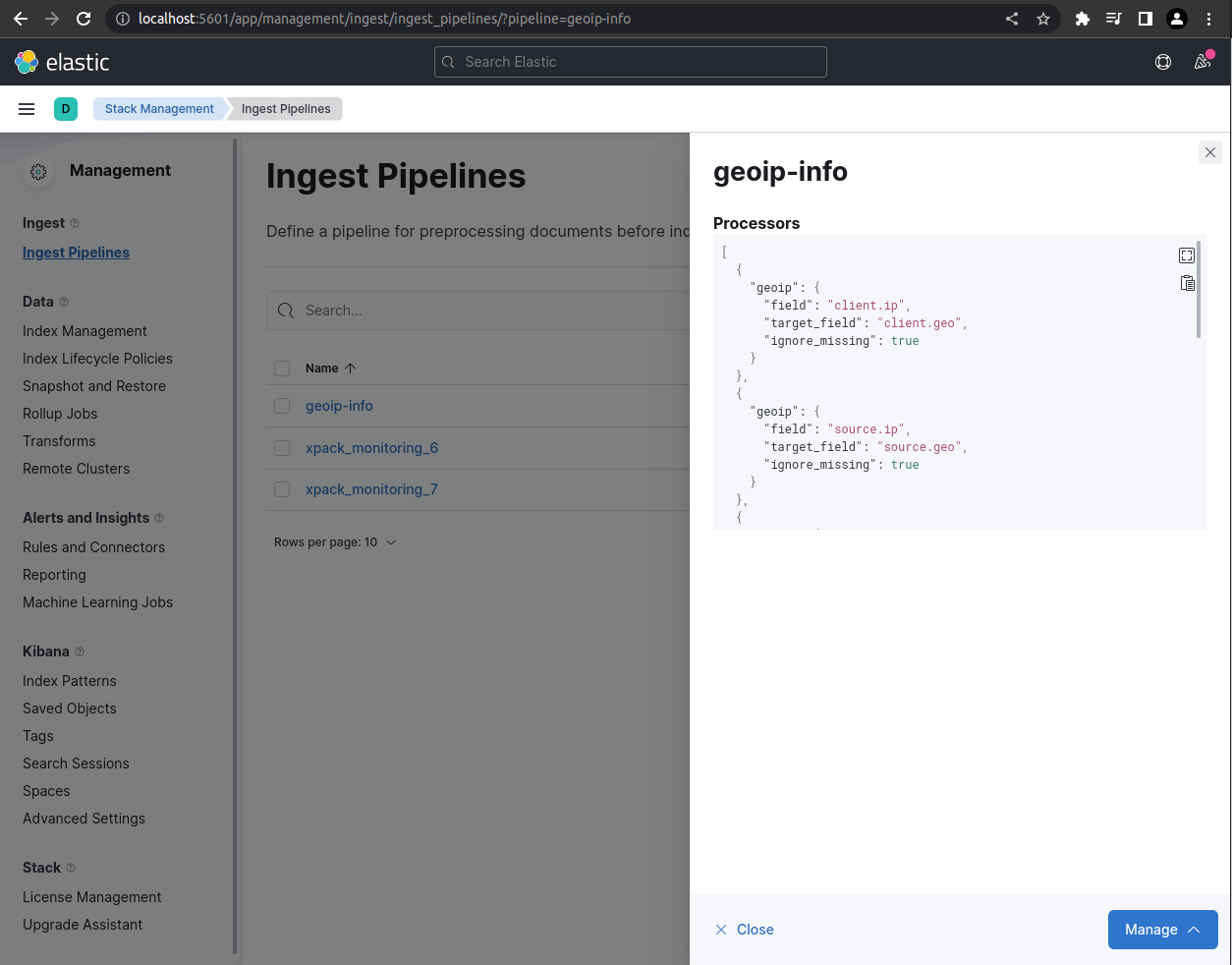This screenshot has height=965, width=1232.
Task: Open the Chrome profile avatar
Action: coord(1177,19)
